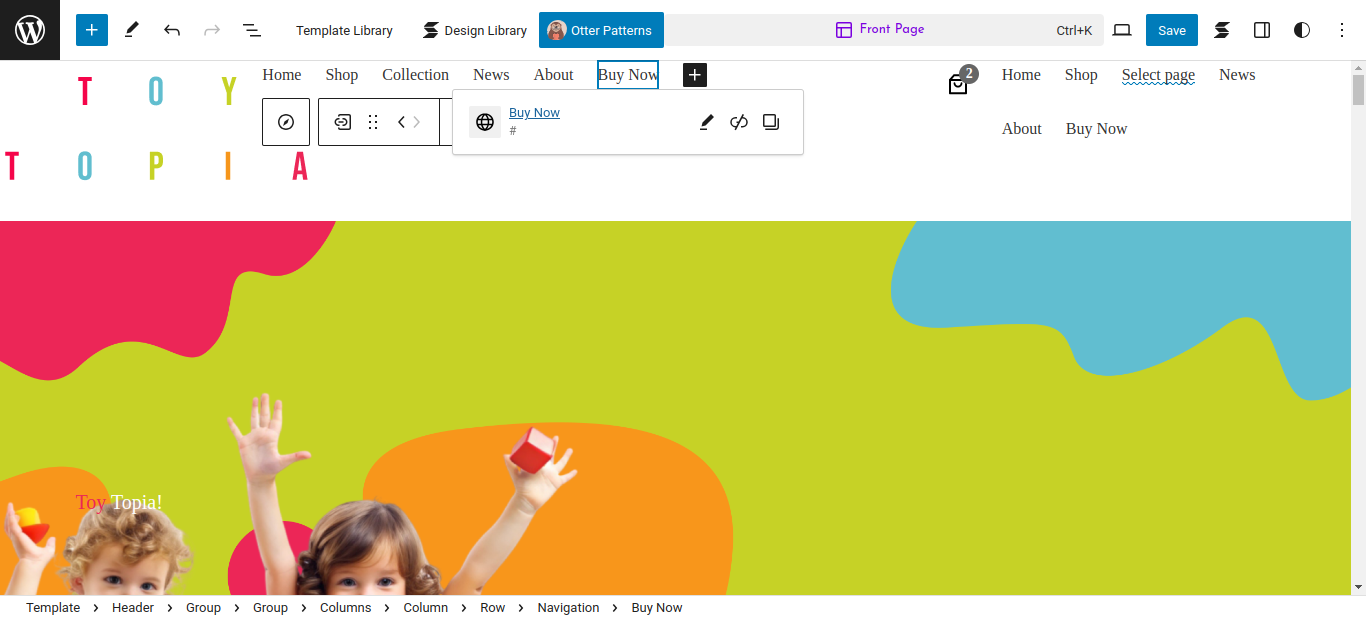Select Buy Now in the navigation beside the cart
This screenshot has width=1366, height=620.
(x=1096, y=129)
